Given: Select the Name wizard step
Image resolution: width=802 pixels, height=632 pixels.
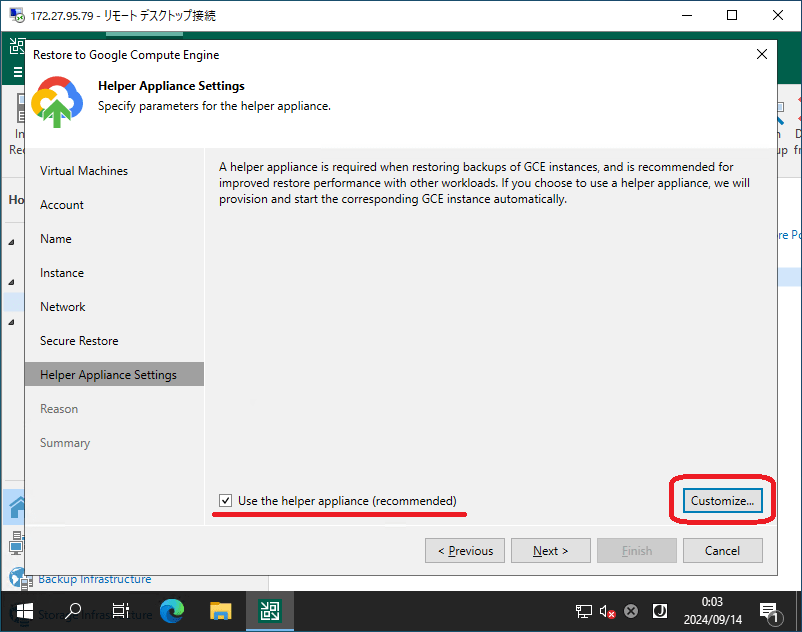Looking at the screenshot, I should pos(56,239).
